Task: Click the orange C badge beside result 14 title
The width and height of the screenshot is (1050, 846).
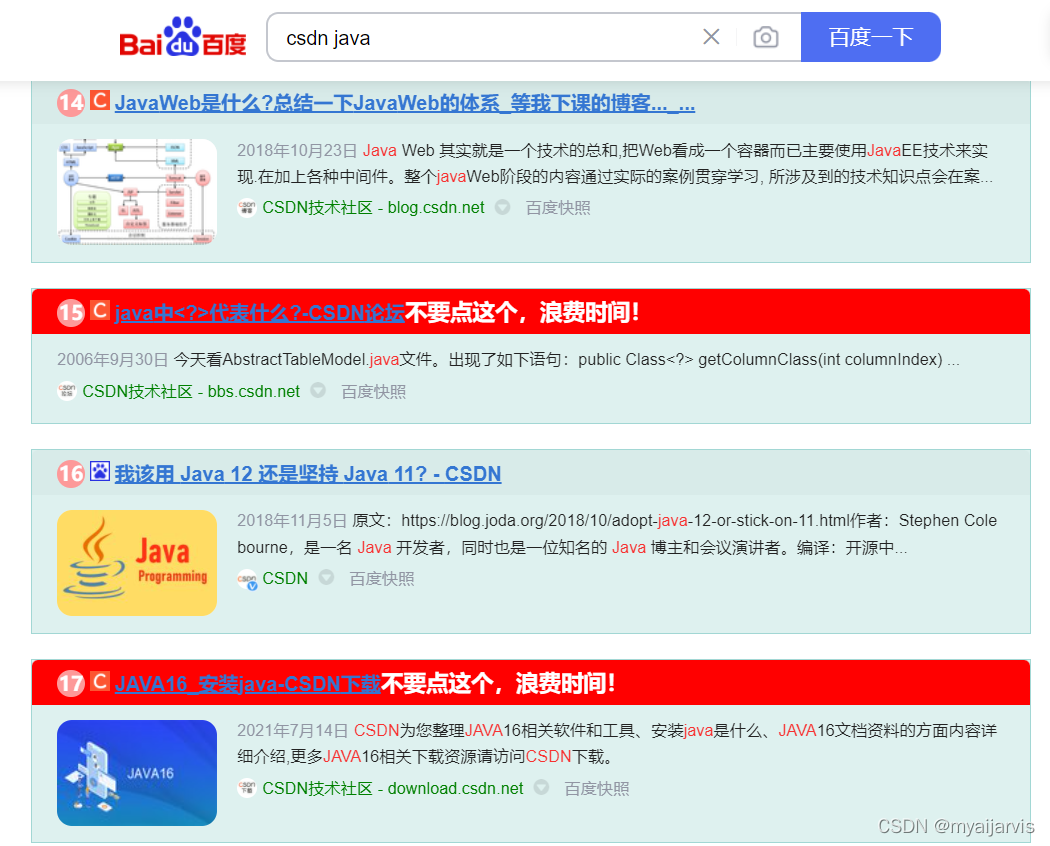Action: click(x=98, y=101)
